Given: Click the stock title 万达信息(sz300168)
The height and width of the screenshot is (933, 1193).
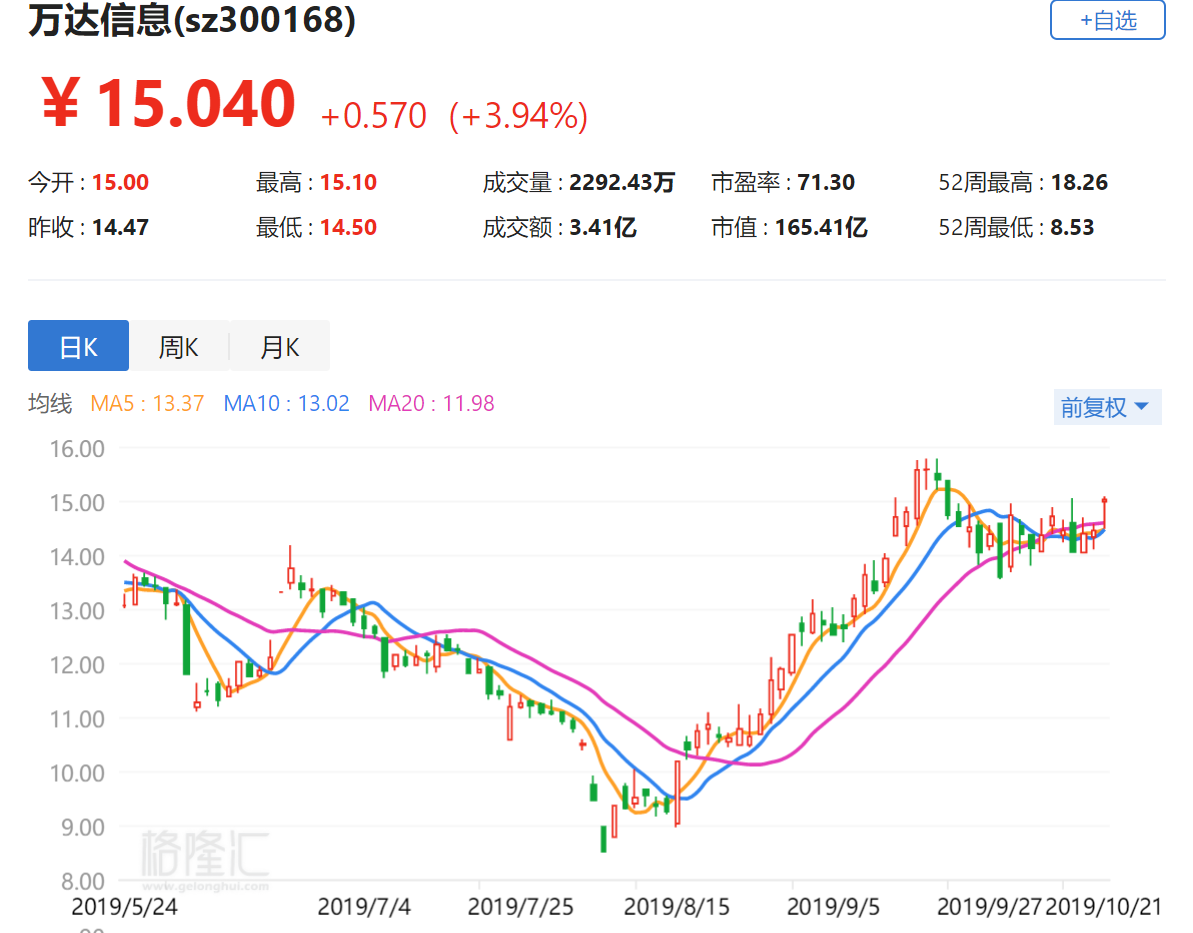Looking at the screenshot, I should pyautogui.click(x=192, y=20).
